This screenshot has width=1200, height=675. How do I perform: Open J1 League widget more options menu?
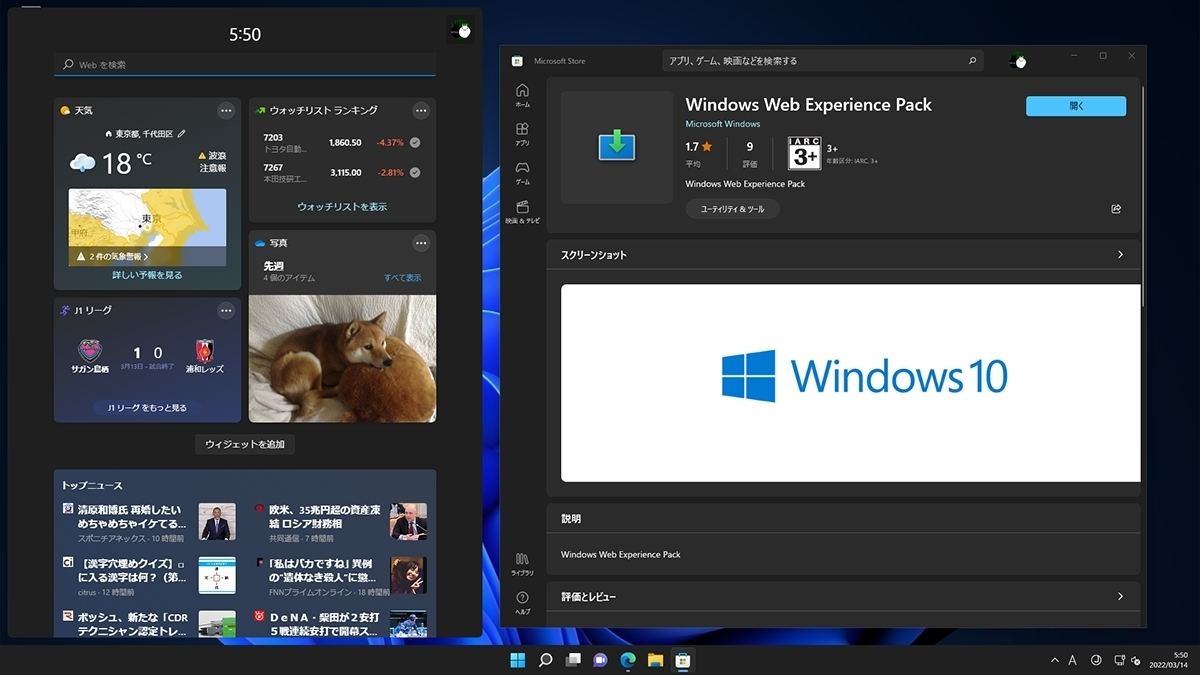[x=226, y=310]
